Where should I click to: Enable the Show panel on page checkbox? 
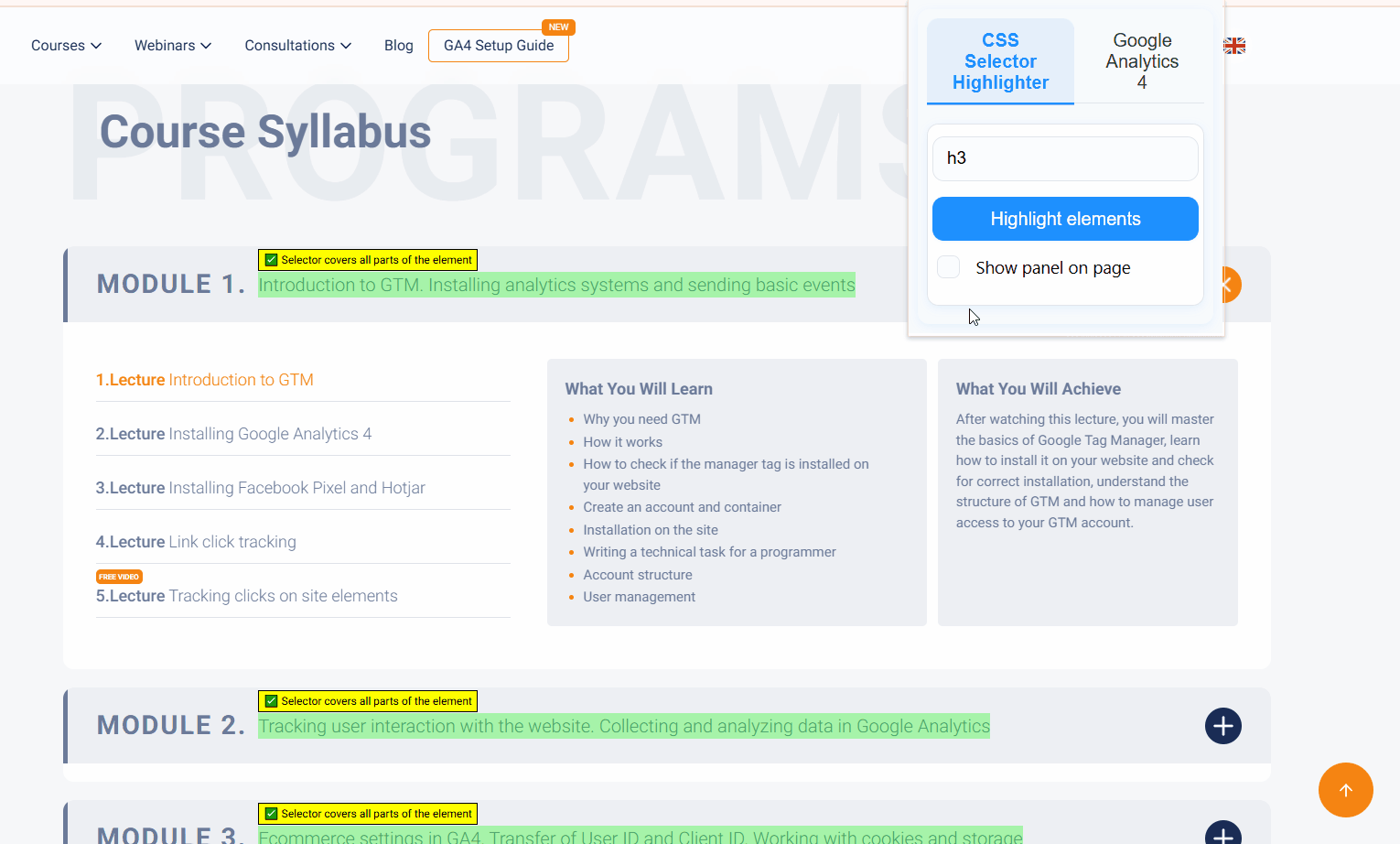[x=949, y=267]
